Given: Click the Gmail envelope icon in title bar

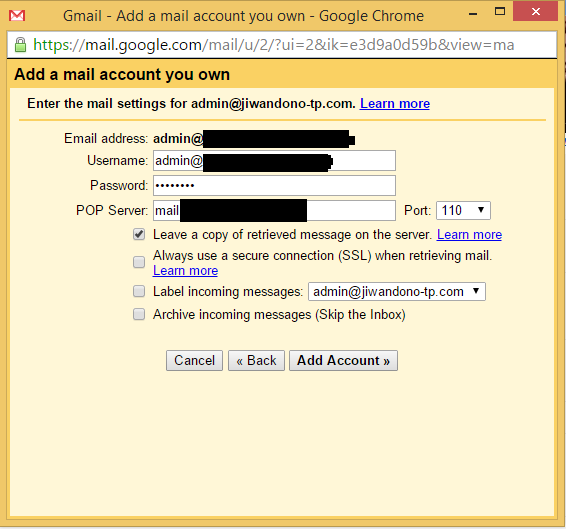Looking at the screenshot, I should coord(17,16).
